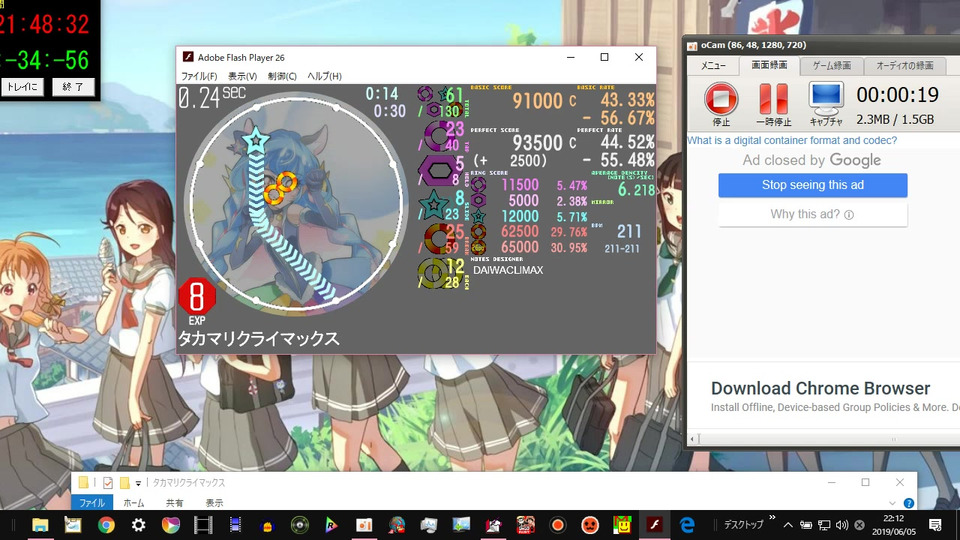Open the orange record circle app on taskbar
The height and width of the screenshot is (540, 960).
click(557, 525)
